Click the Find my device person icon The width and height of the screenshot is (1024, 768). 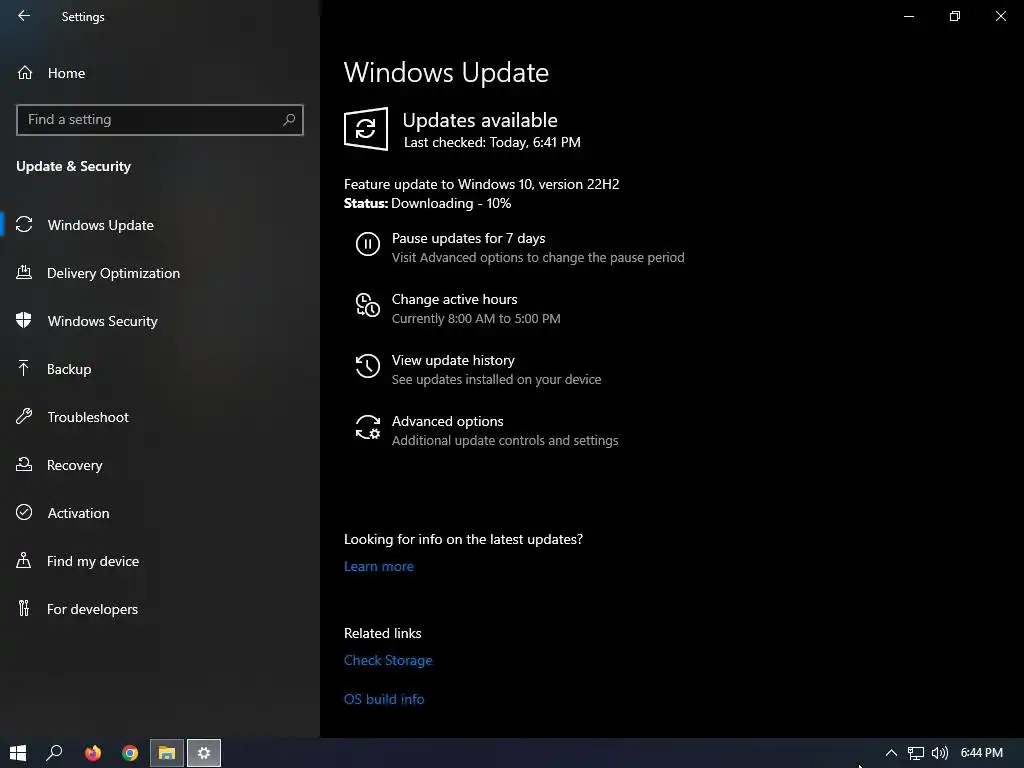click(24, 560)
